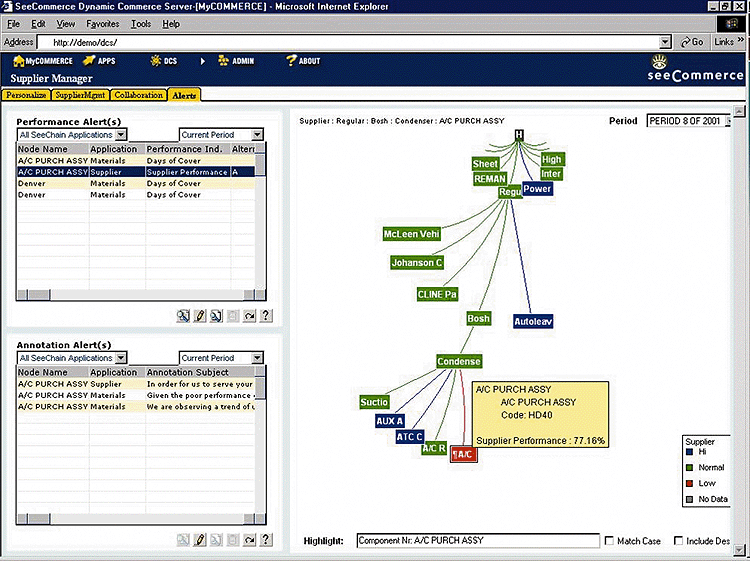Sort by Node Name header in Performance Alerts
This screenshot has height=561, width=750.
tap(53, 149)
